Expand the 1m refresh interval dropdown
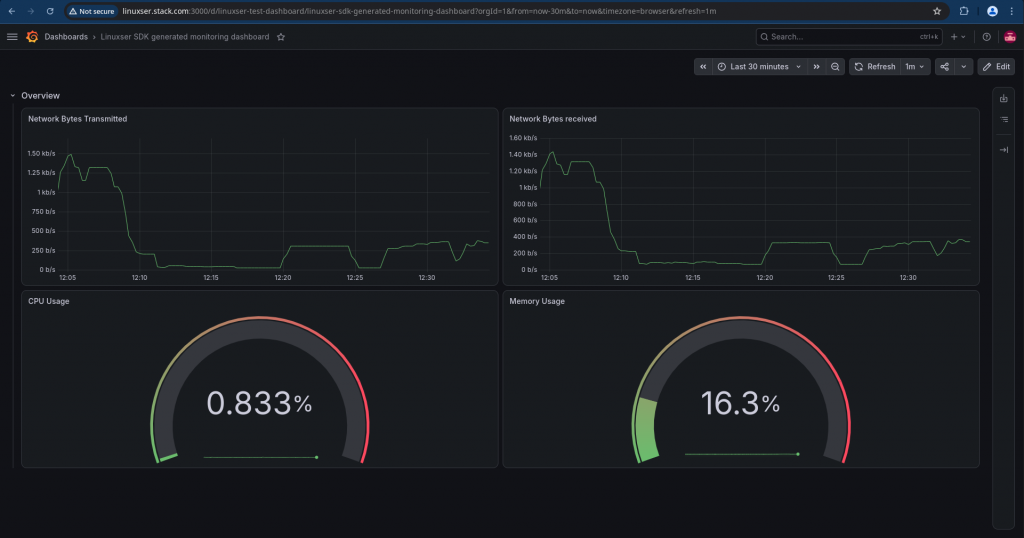Viewport: 1024px width, 538px height. (x=915, y=67)
